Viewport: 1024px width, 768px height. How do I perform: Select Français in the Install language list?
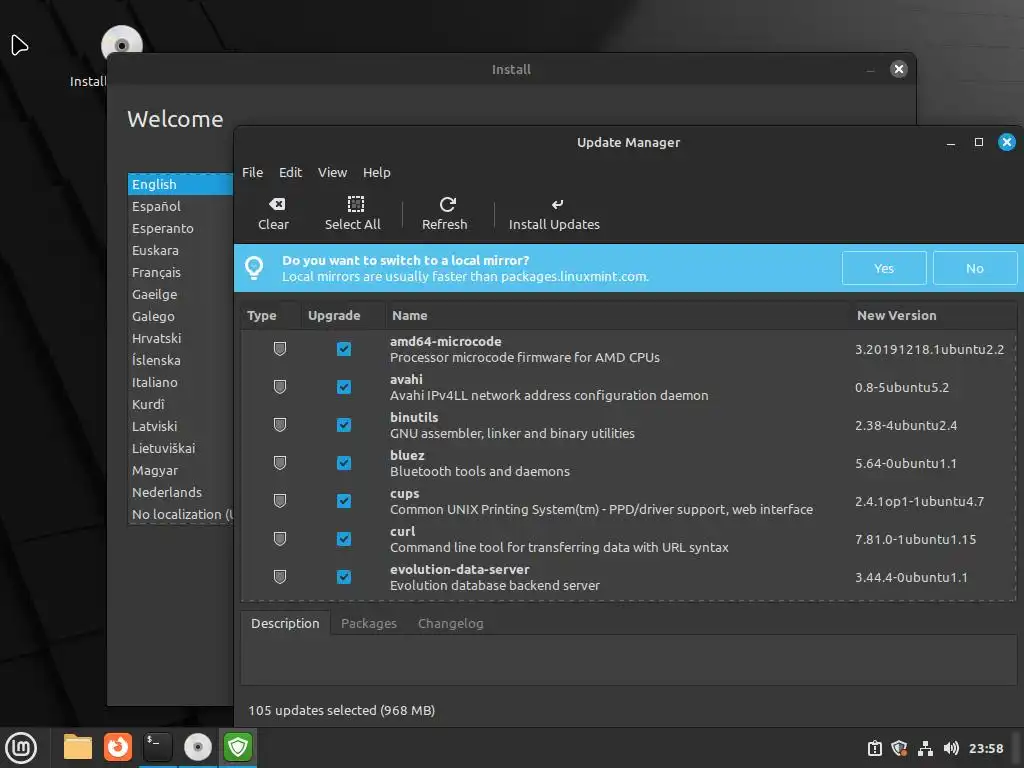click(x=180, y=272)
